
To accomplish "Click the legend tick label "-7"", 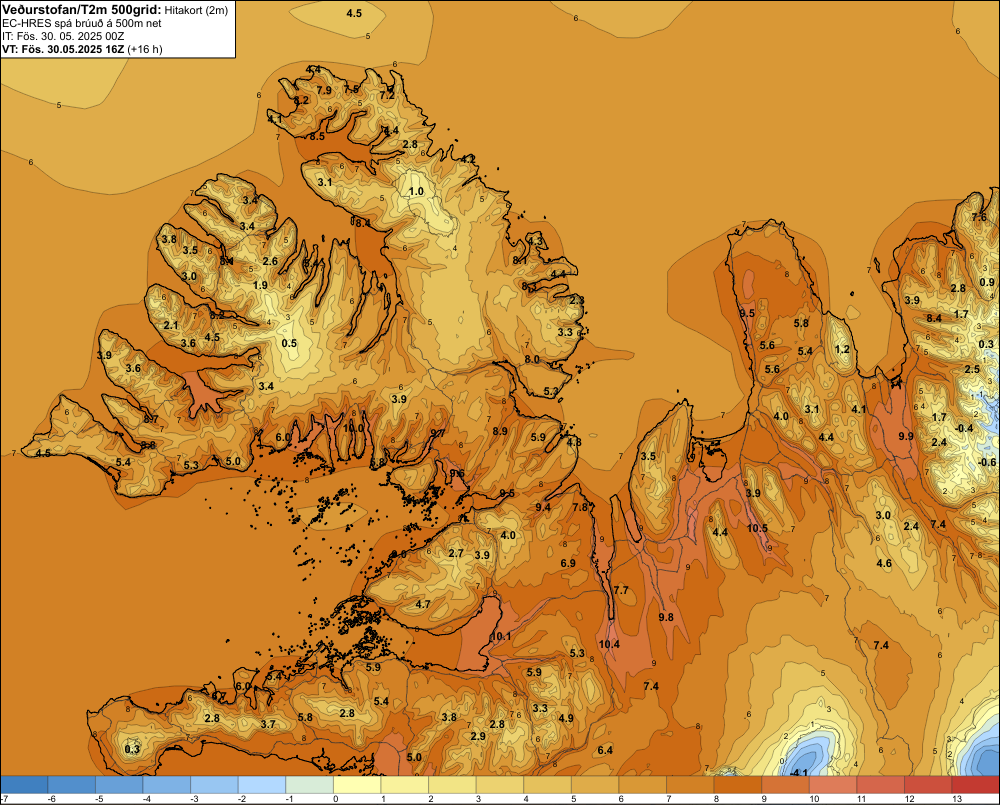I will click(x=4, y=799).
